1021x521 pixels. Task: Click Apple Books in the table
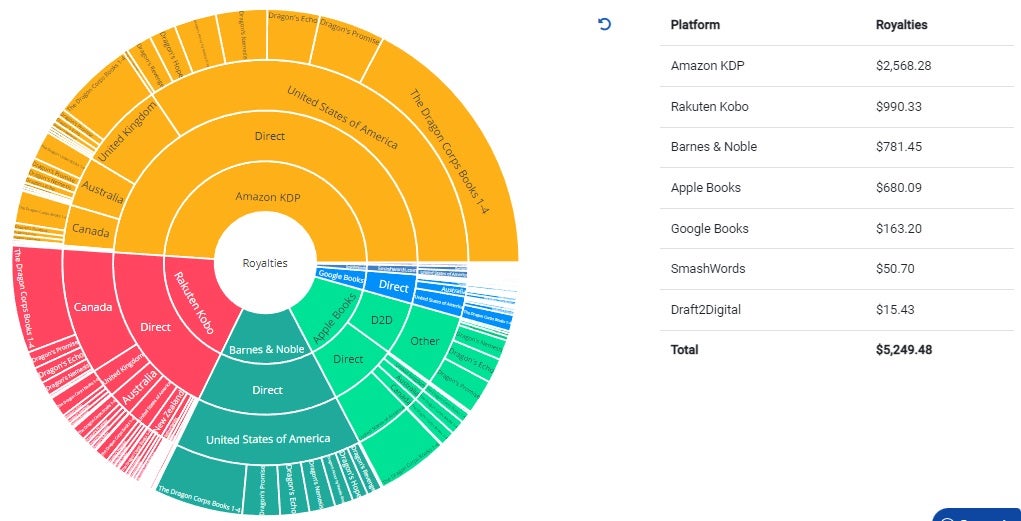coord(706,188)
